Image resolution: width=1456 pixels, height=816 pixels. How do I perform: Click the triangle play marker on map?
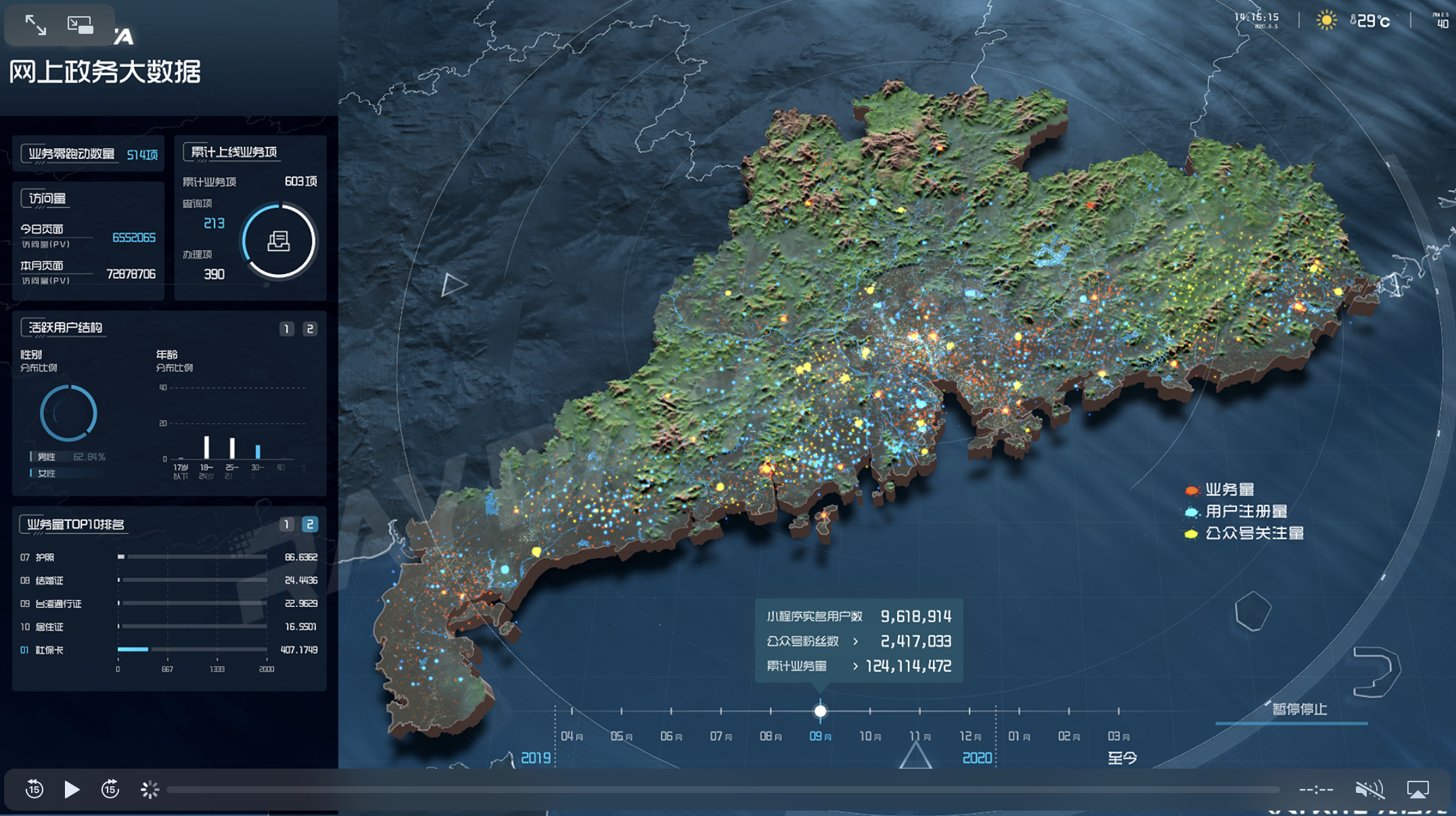tap(453, 284)
